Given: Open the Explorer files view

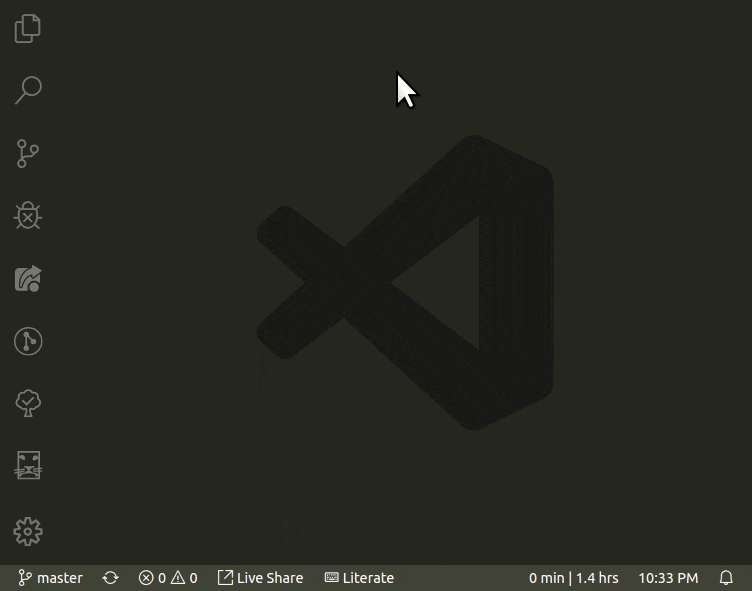Looking at the screenshot, I should 28,28.
